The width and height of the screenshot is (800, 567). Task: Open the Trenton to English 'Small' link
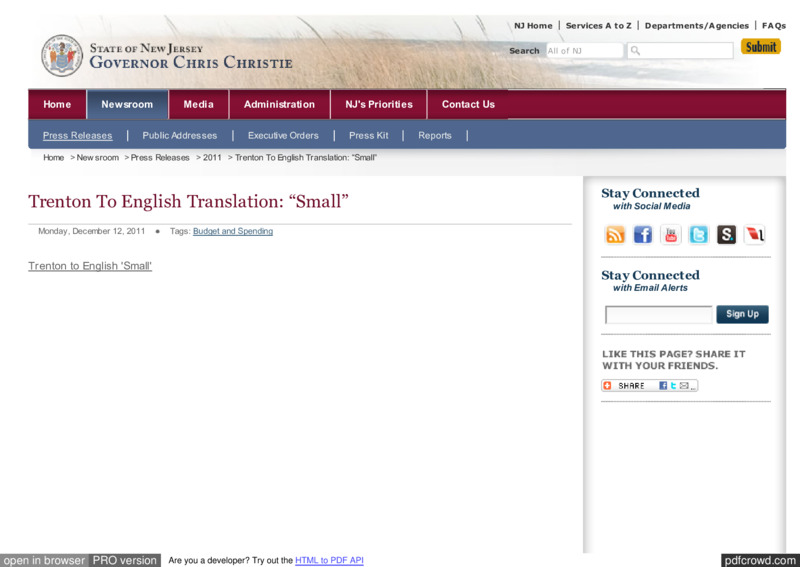pos(90,266)
